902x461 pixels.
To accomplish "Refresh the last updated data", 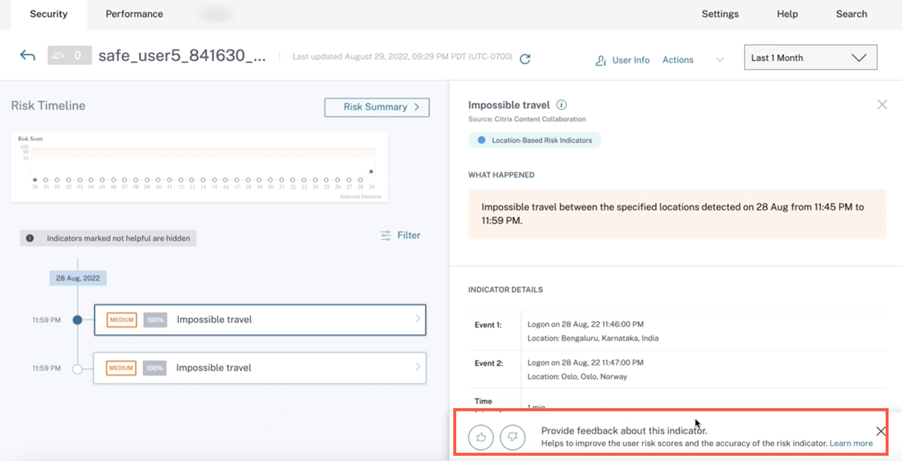I will [525, 59].
